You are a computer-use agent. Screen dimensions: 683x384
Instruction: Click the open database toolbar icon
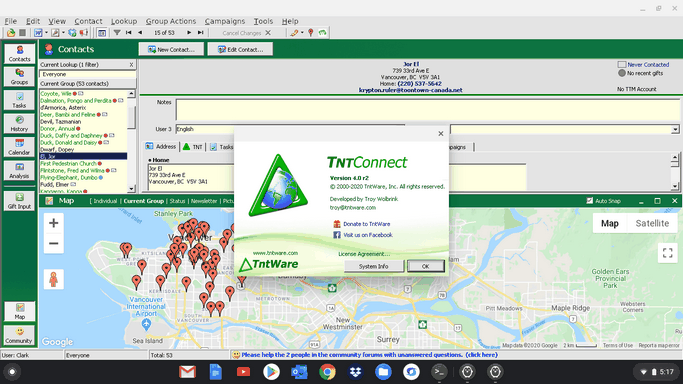(11, 33)
